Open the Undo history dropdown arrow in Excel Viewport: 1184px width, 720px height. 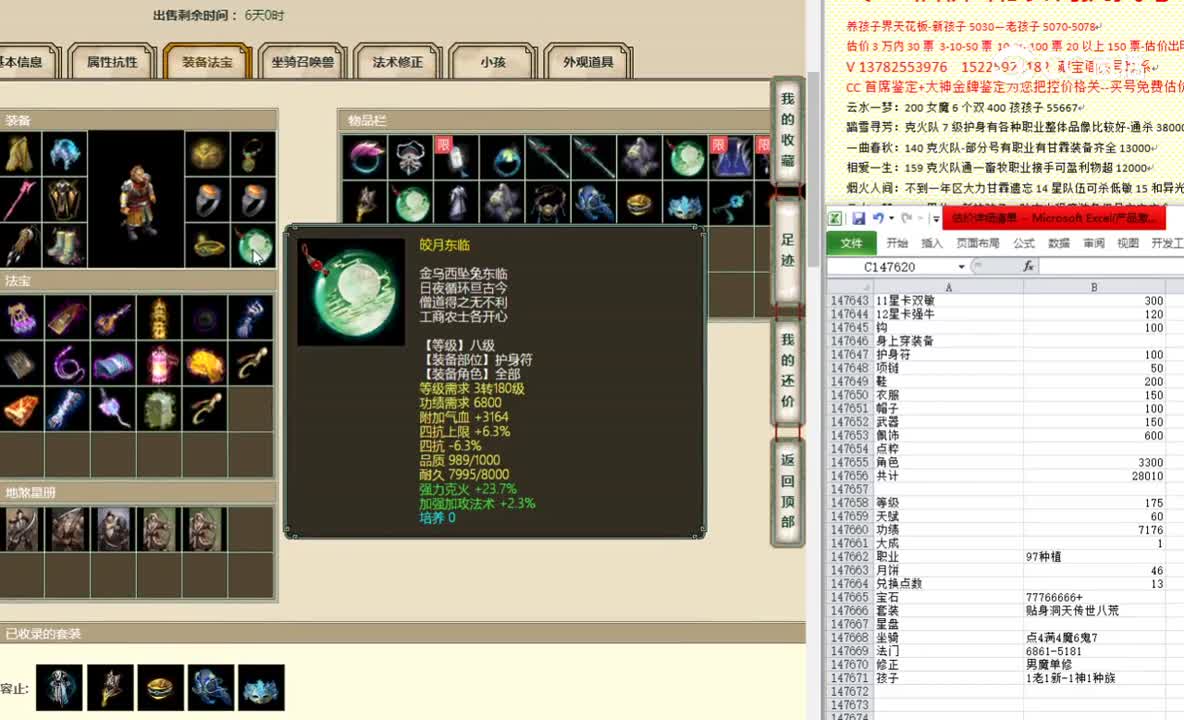pyautogui.click(x=892, y=219)
